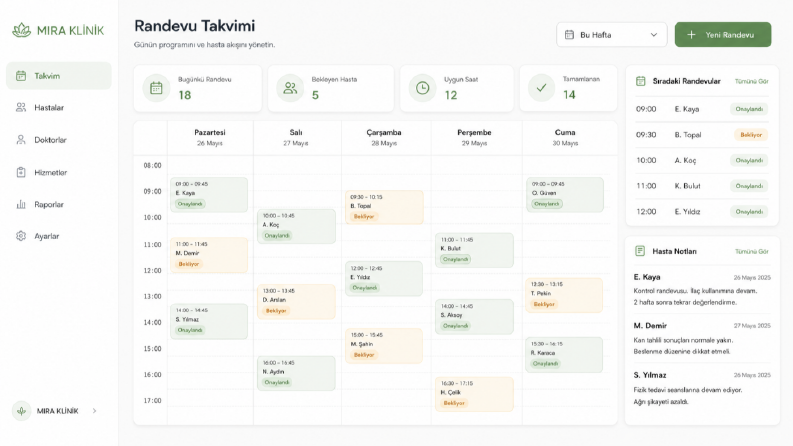Click the Sıradaki Randevular calendar icon
This screenshot has height=446, width=793.
click(x=640, y=81)
